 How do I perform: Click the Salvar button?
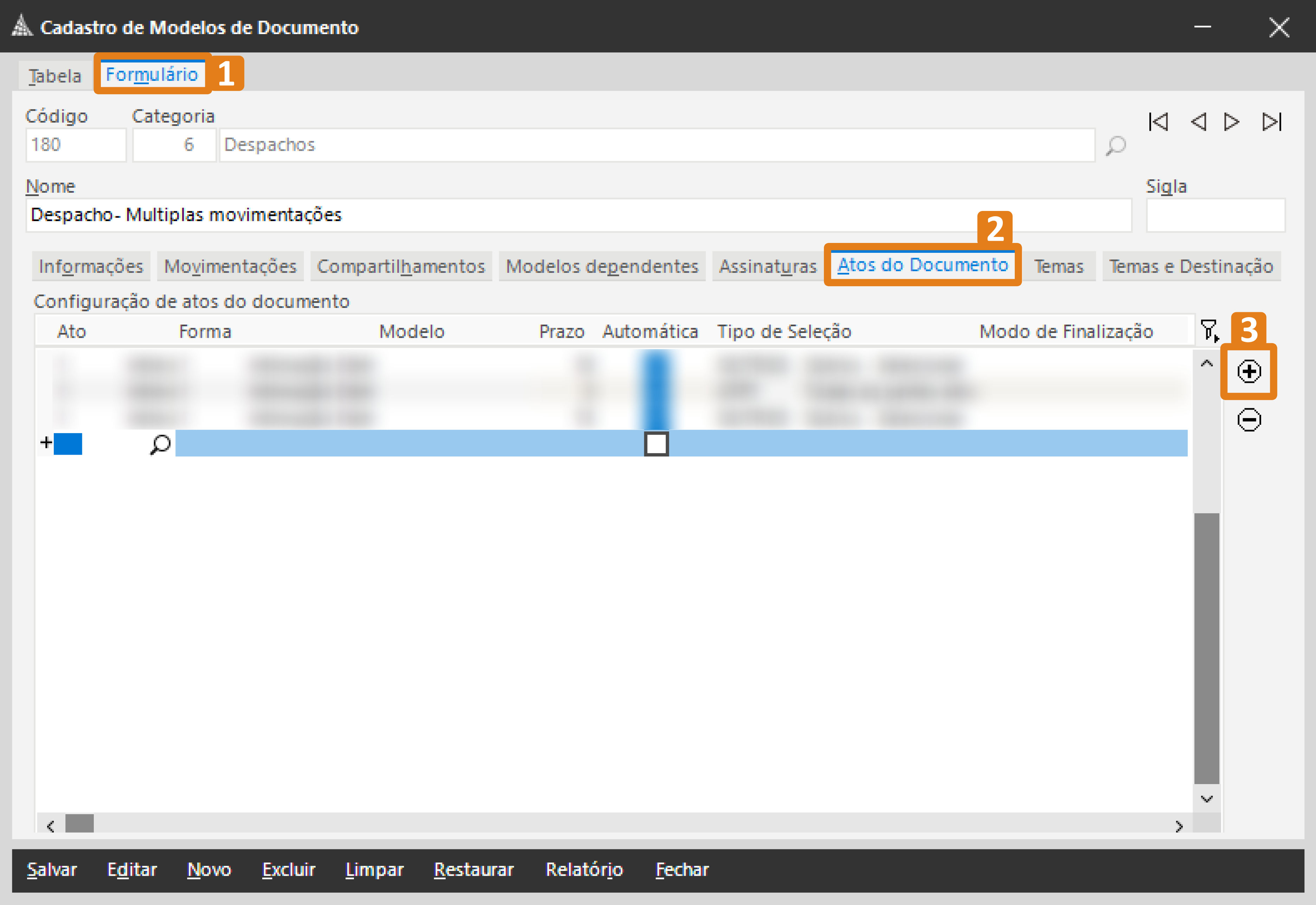pos(52,870)
